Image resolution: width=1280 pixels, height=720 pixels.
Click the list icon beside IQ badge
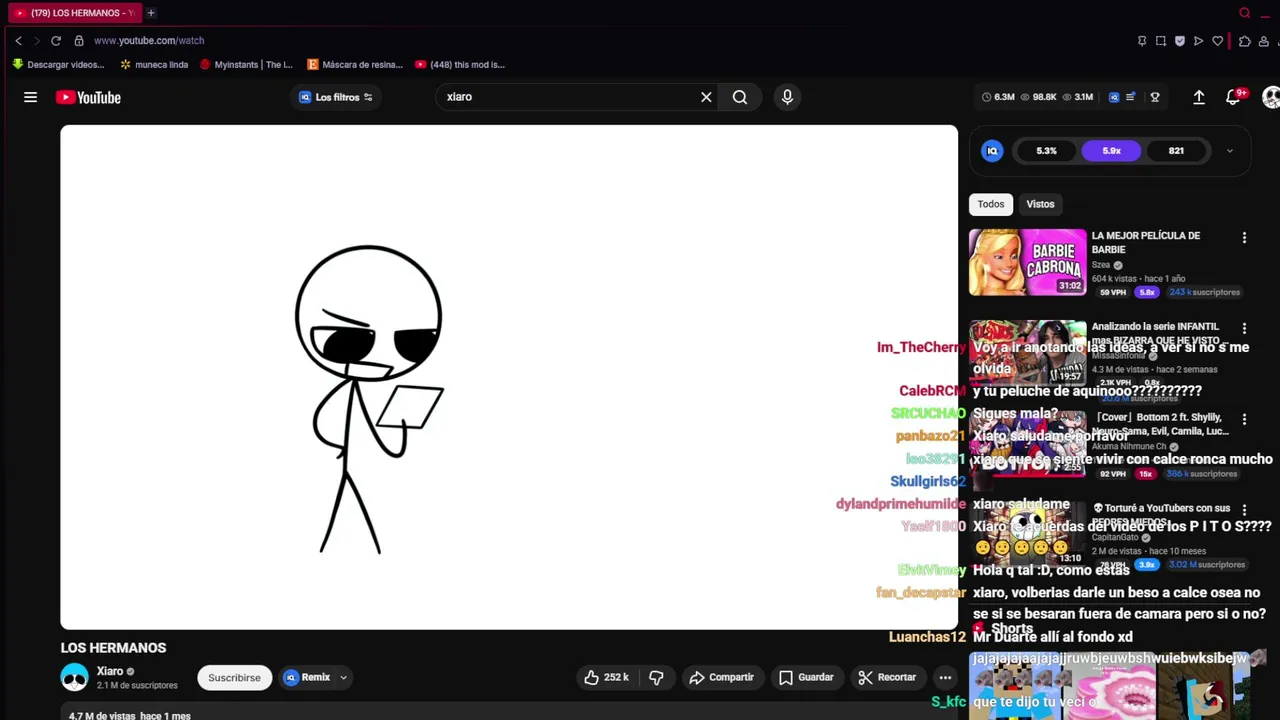(x=1131, y=97)
